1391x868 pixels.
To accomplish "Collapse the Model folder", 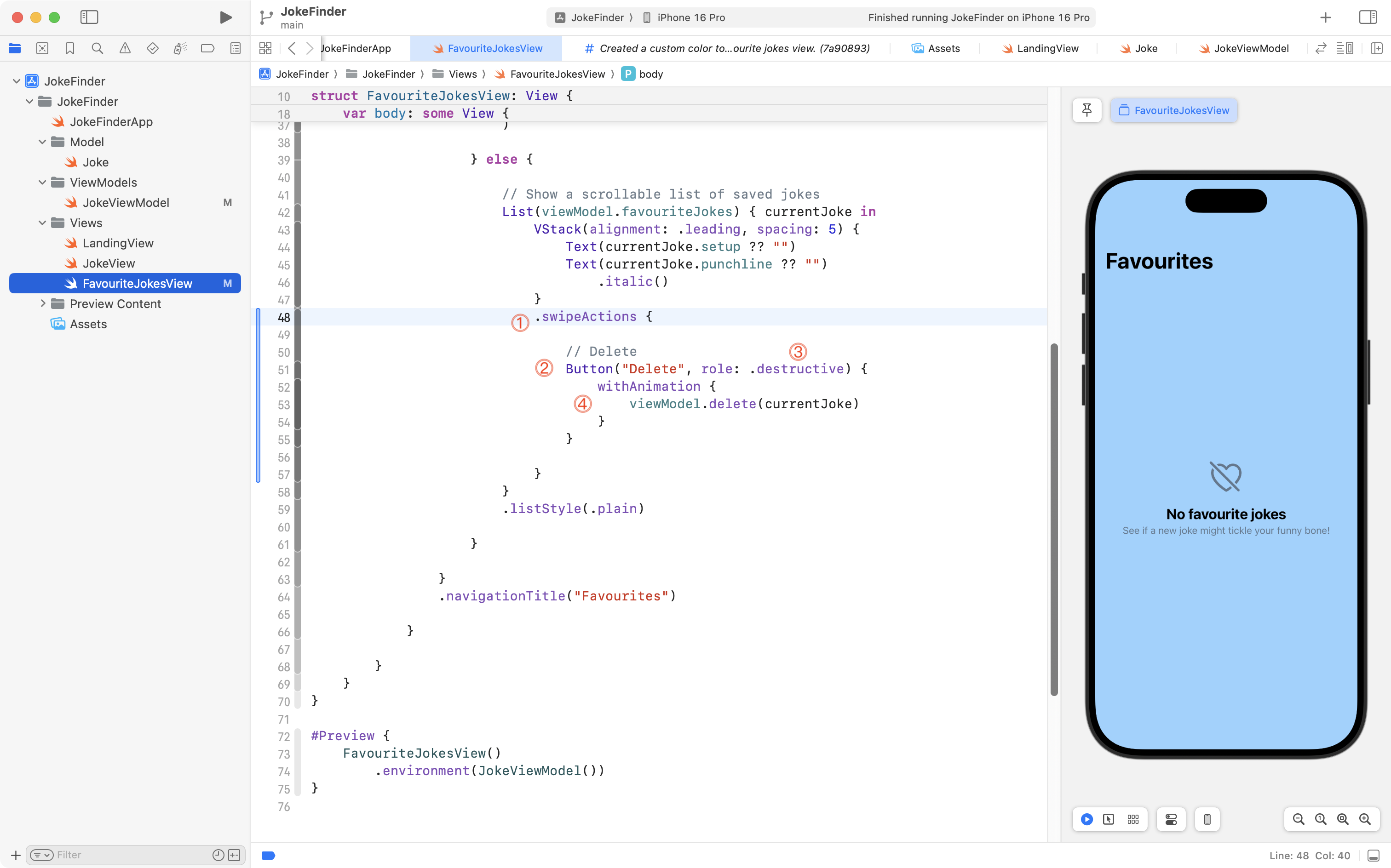I will point(42,142).
